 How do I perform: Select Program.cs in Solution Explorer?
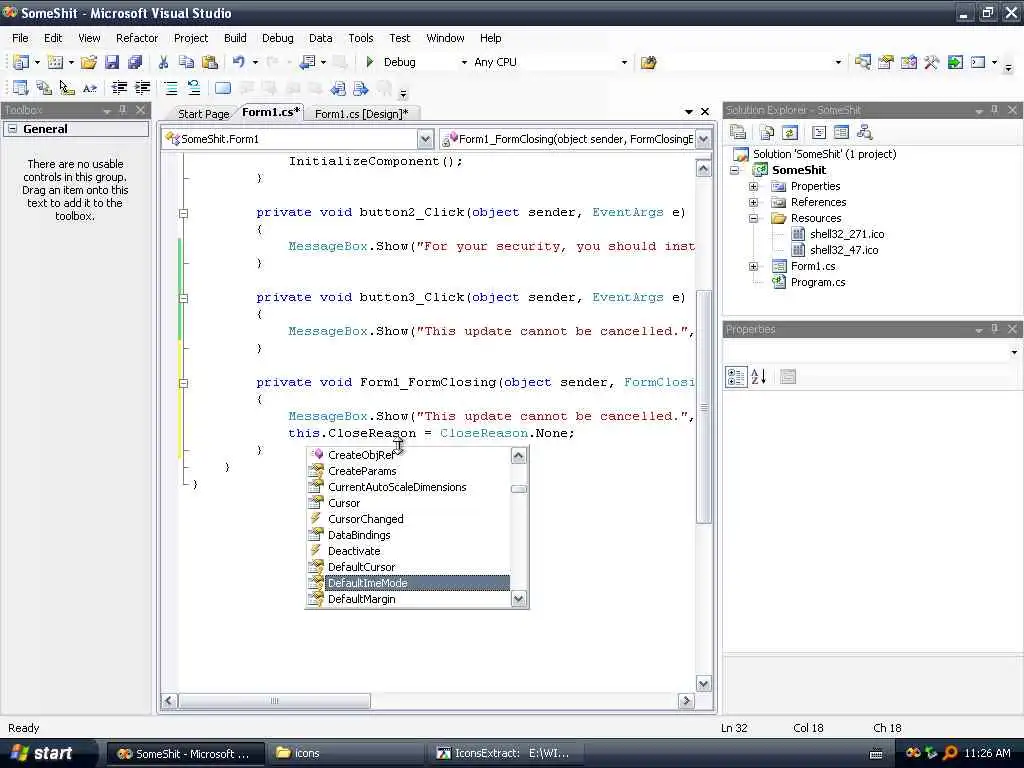pos(818,282)
